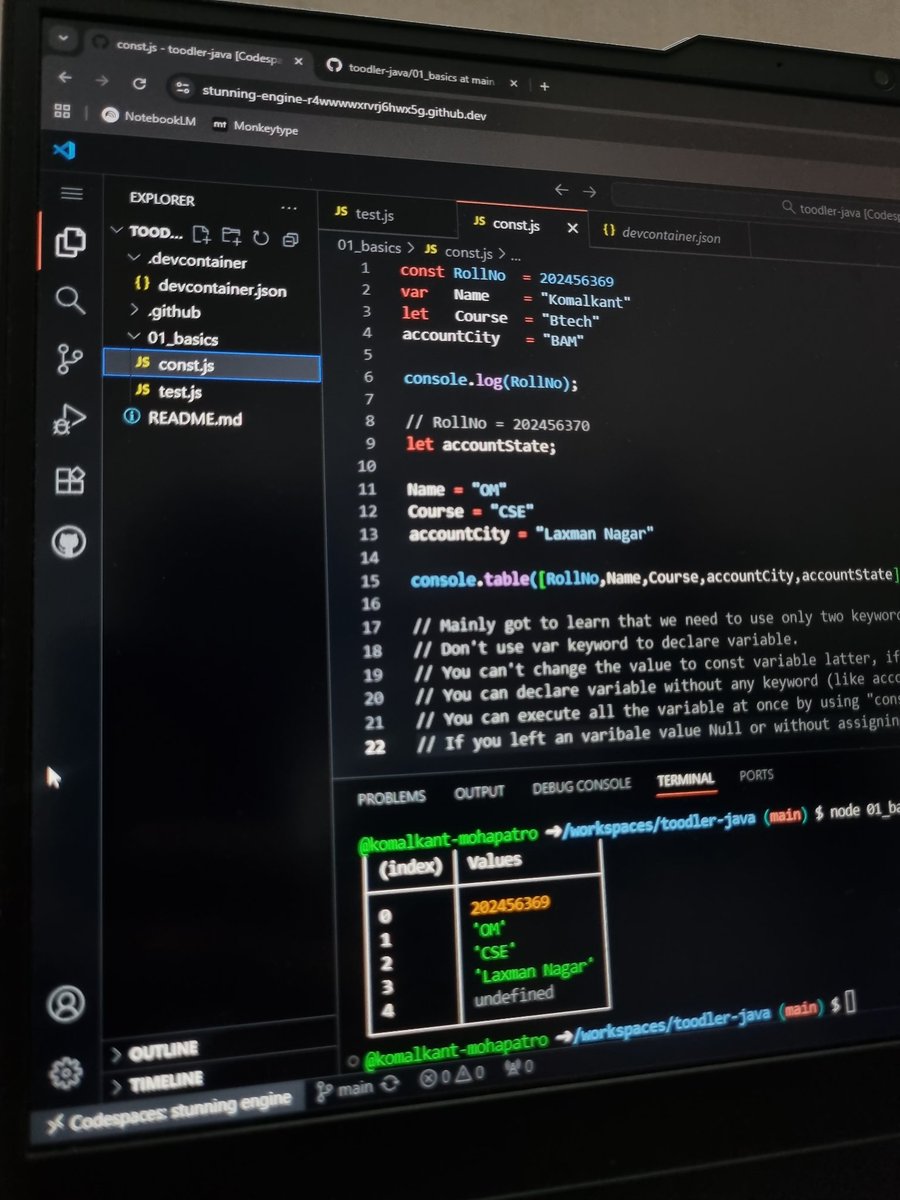Open the Accounts icon above the gear
The image size is (900, 1200).
(x=66, y=1004)
